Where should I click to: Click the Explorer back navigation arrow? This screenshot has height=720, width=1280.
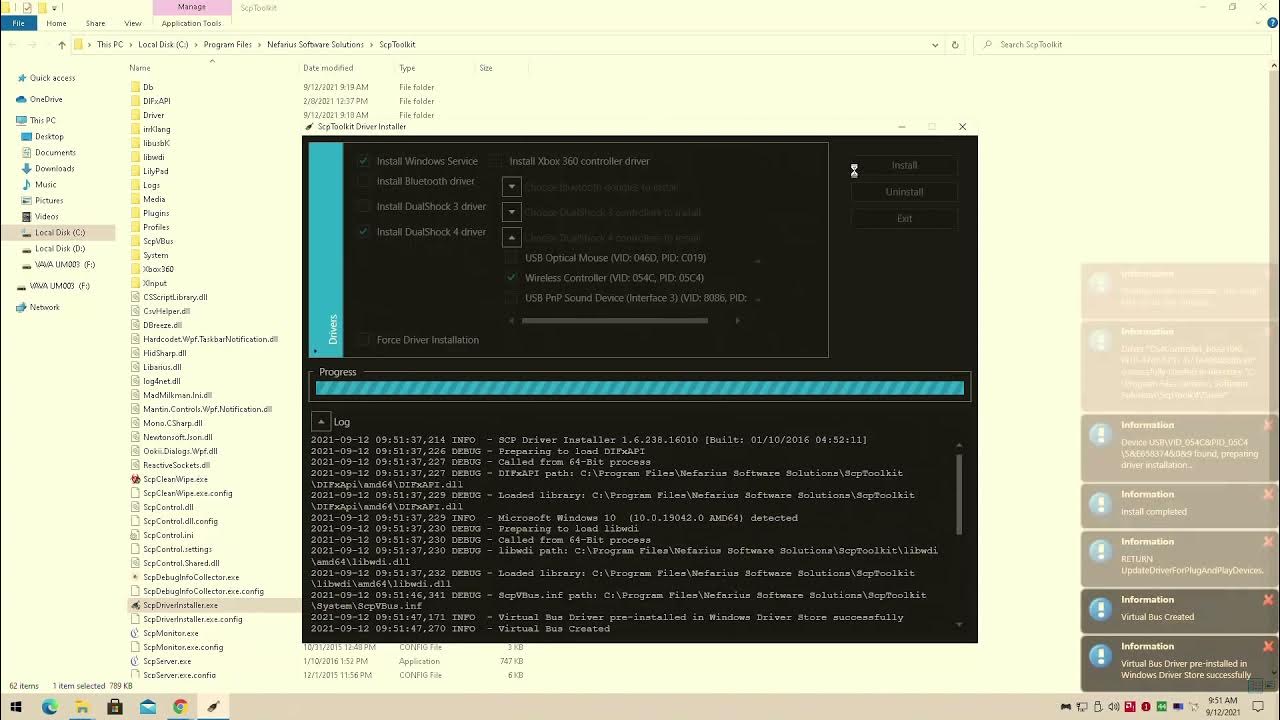tap(10, 45)
